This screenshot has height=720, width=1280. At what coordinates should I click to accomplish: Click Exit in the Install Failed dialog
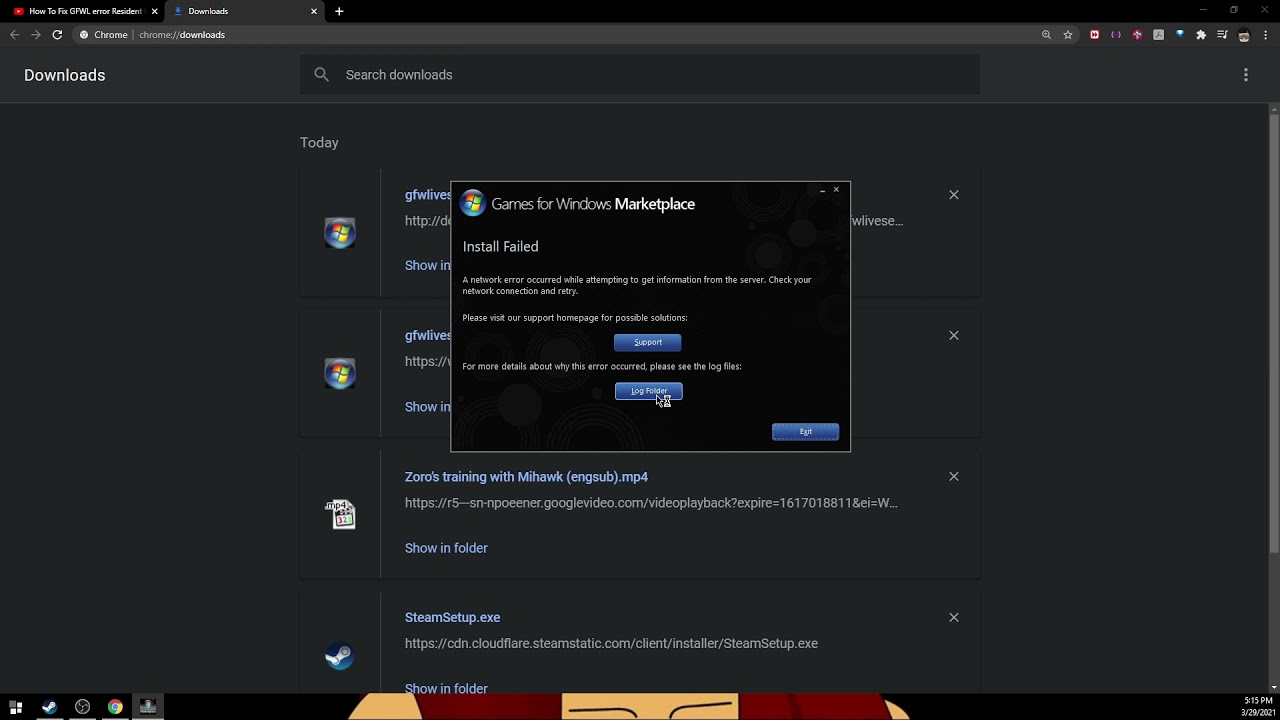click(x=805, y=432)
